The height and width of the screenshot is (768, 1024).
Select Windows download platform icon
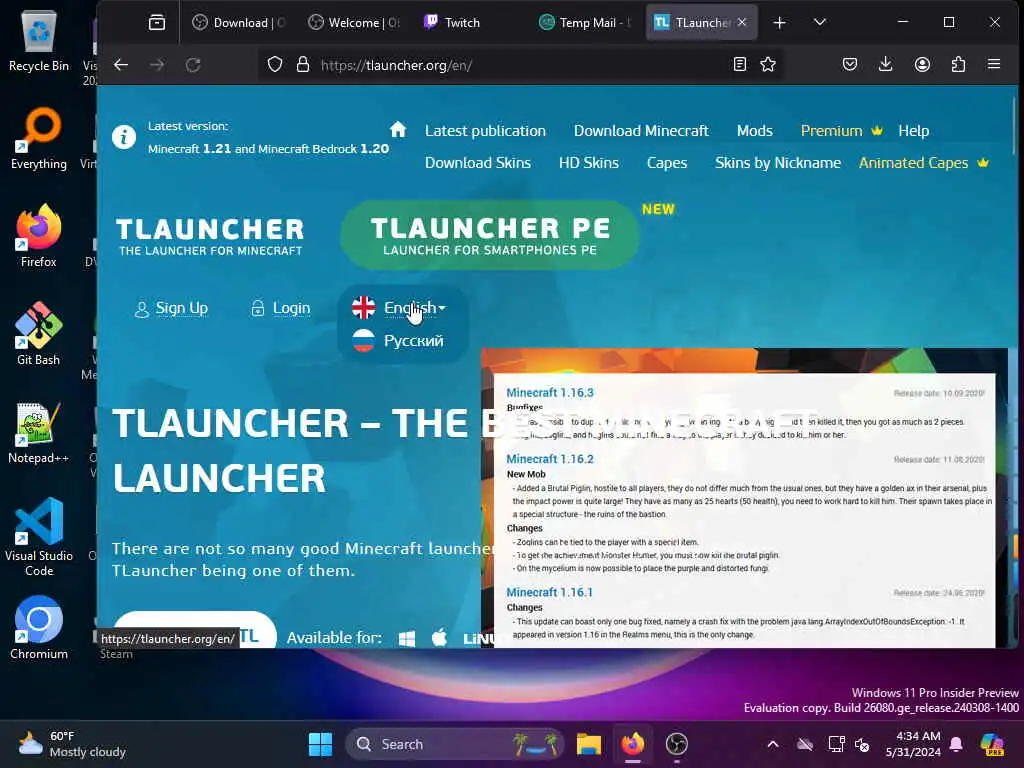[x=407, y=638]
